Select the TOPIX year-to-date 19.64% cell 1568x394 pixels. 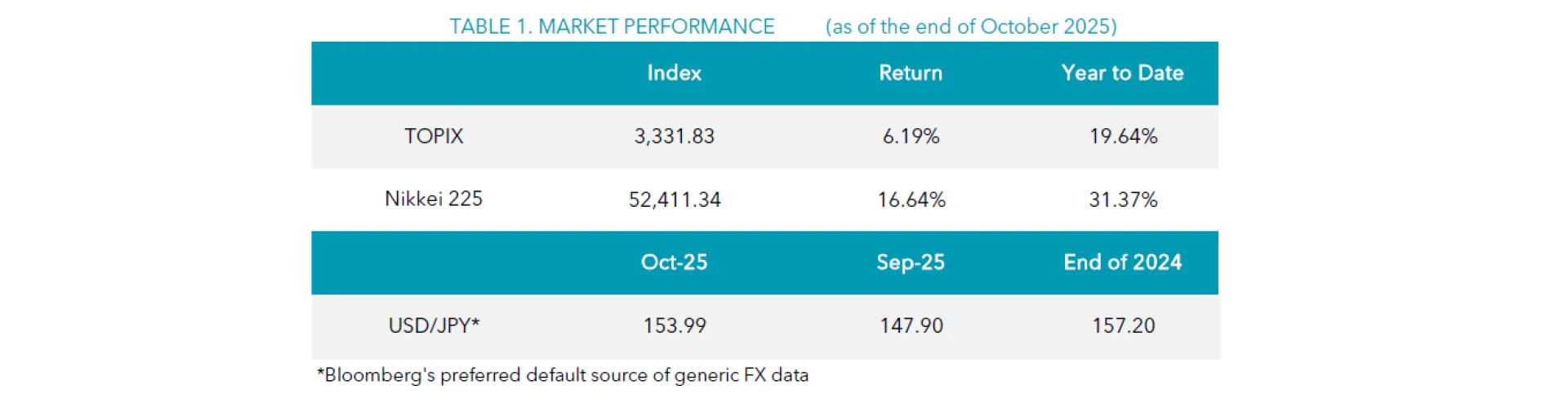[x=1123, y=136]
